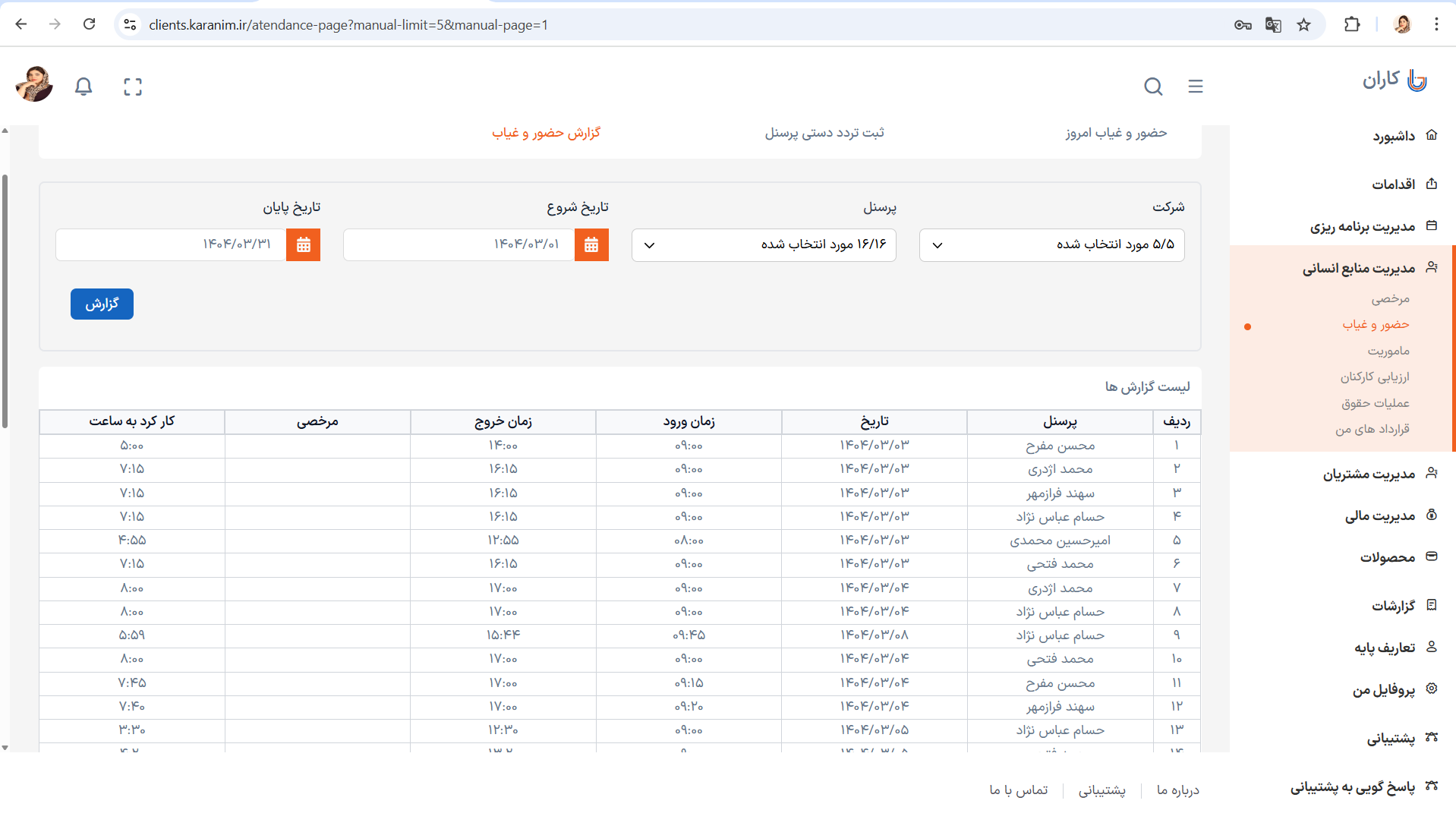Switch to حضور و غیاب امروز tab

(x=1115, y=133)
